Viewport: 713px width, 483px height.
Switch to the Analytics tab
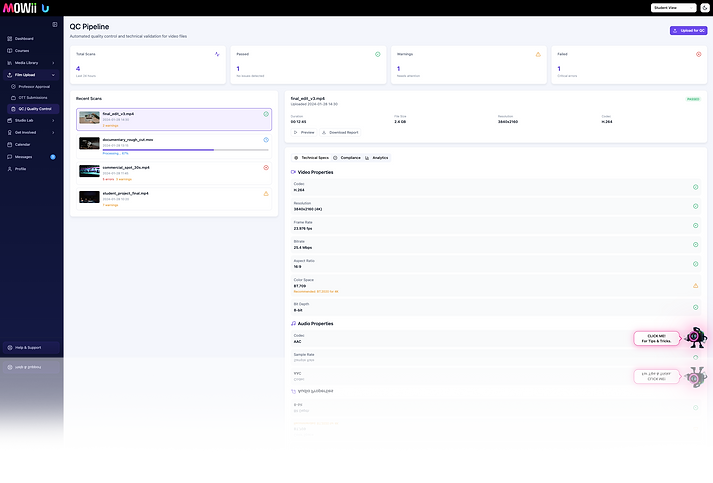[x=377, y=158]
